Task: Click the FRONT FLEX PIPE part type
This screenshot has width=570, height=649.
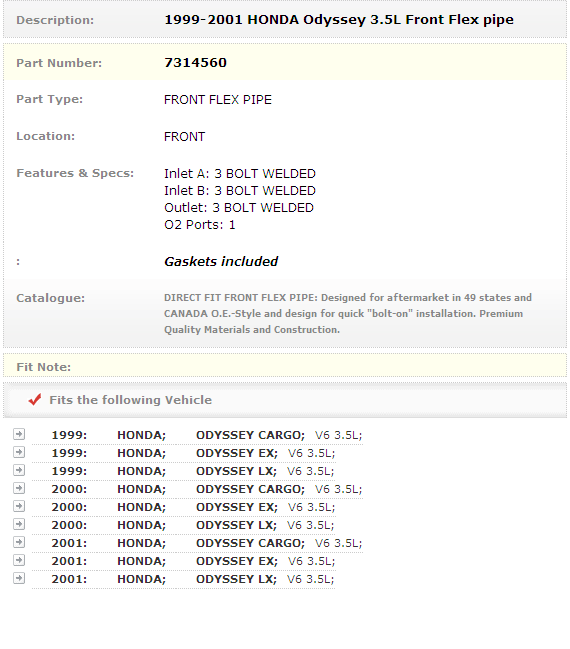Action: point(218,100)
